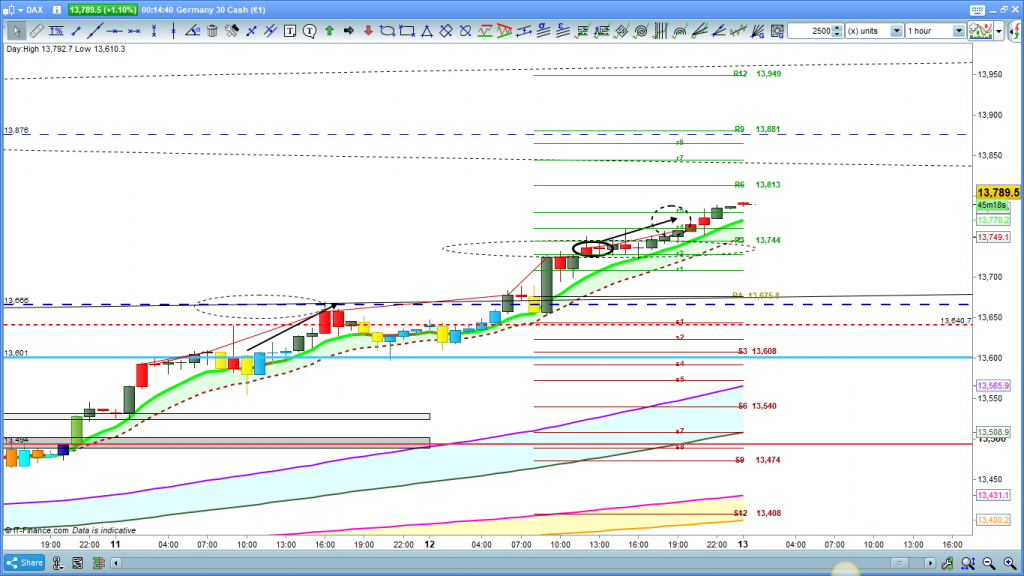Click the 2500 units input field
Image resolution: width=1024 pixels, height=576 pixels.
(x=808, y=31)
